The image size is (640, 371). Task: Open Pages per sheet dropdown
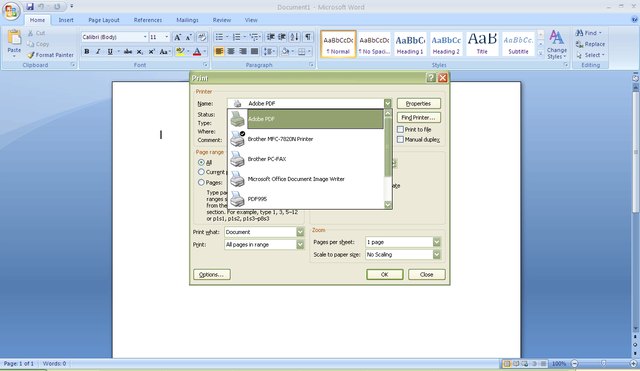(x=437, y=242)
